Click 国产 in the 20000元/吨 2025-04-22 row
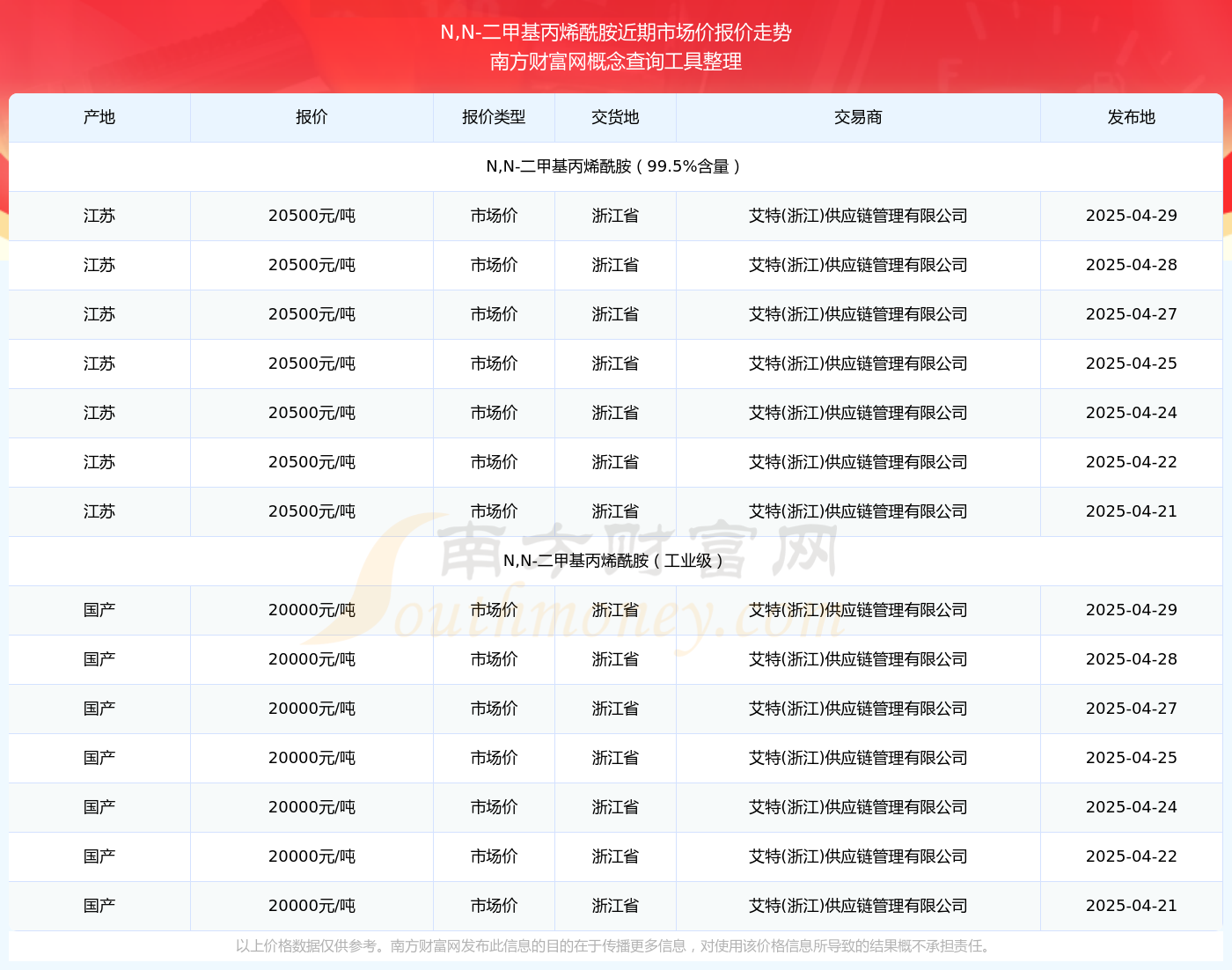Viewport: 1232px width, 970px height. click(99, 856)
